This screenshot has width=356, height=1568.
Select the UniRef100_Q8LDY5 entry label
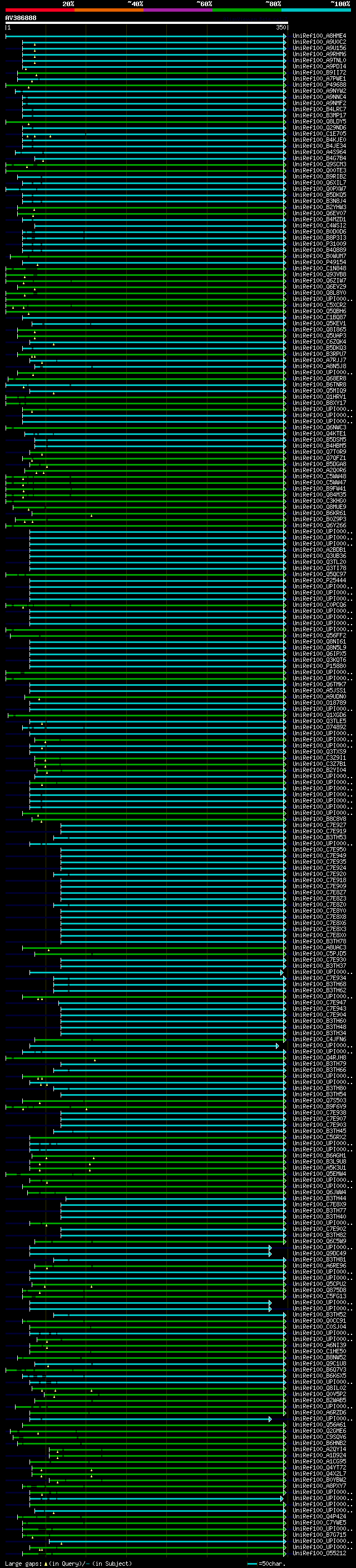319,122
